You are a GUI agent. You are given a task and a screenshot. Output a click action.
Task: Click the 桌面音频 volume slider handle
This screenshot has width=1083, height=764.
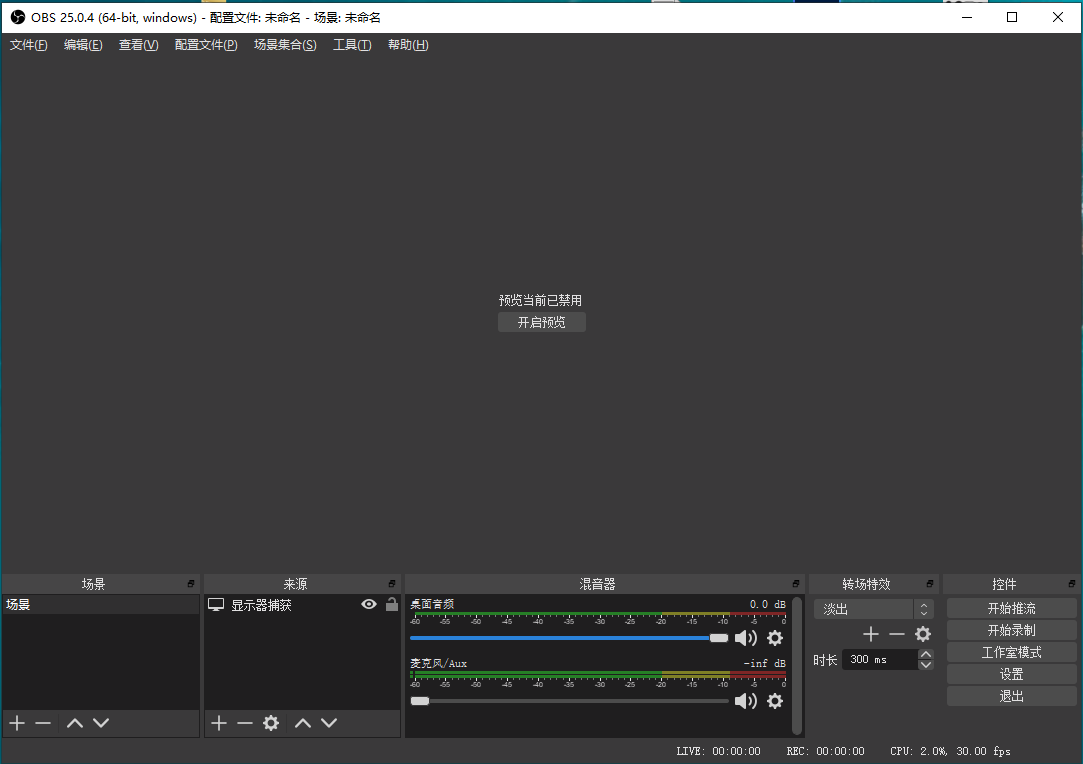point(719,638)
